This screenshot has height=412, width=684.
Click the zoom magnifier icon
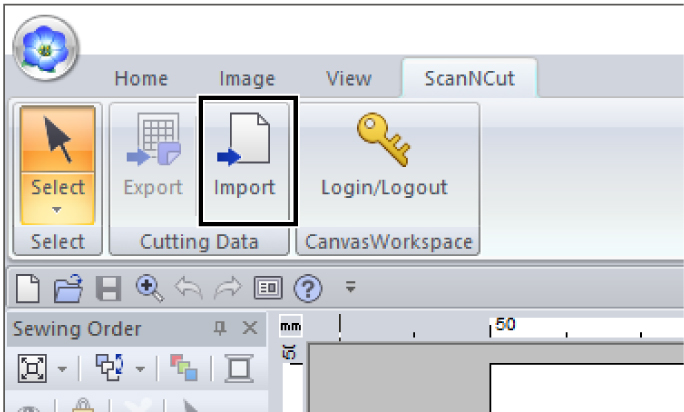149,288
